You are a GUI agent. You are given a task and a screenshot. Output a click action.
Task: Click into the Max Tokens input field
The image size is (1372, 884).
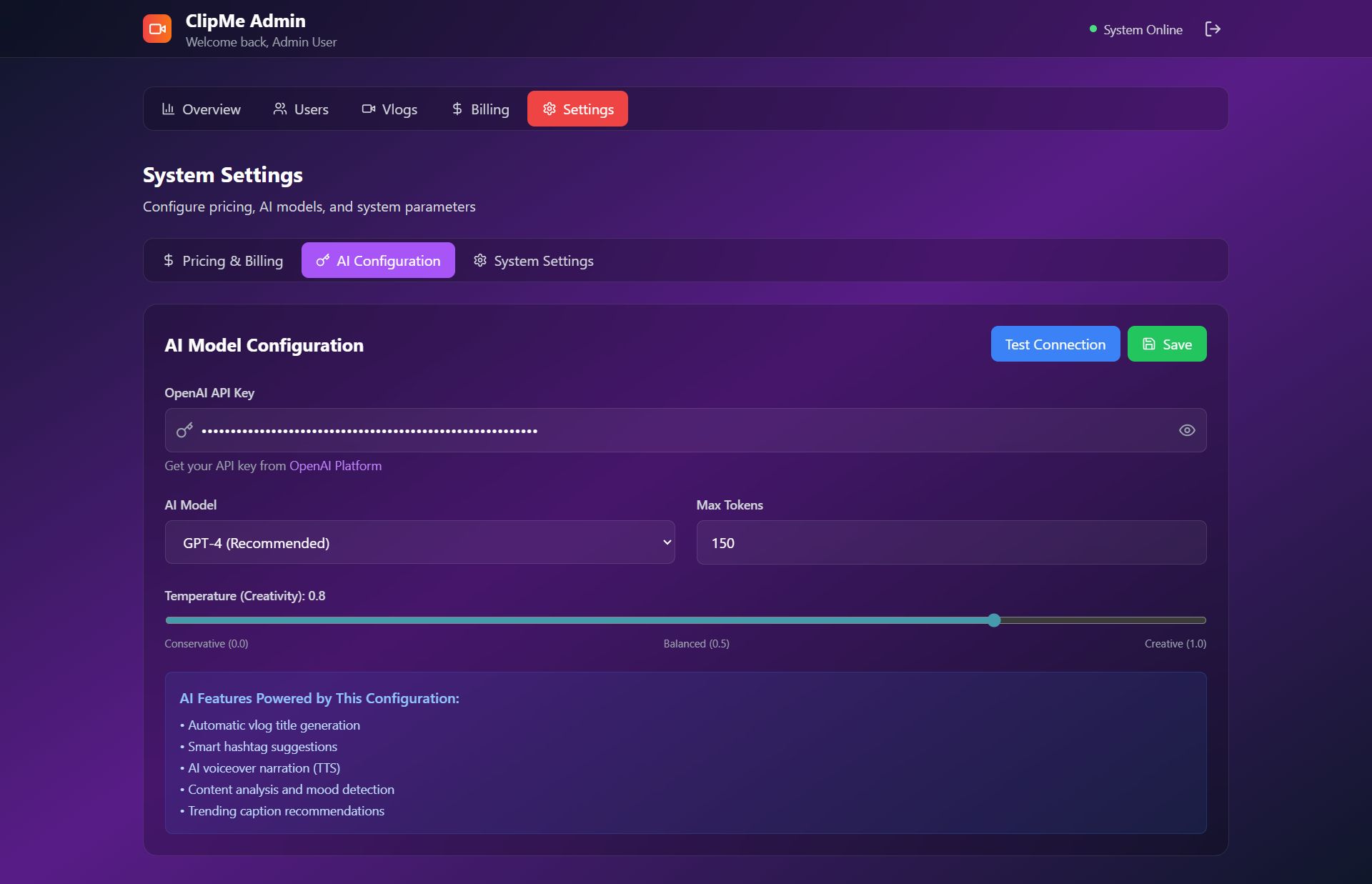pyautogui.click(x=950, y=542)
